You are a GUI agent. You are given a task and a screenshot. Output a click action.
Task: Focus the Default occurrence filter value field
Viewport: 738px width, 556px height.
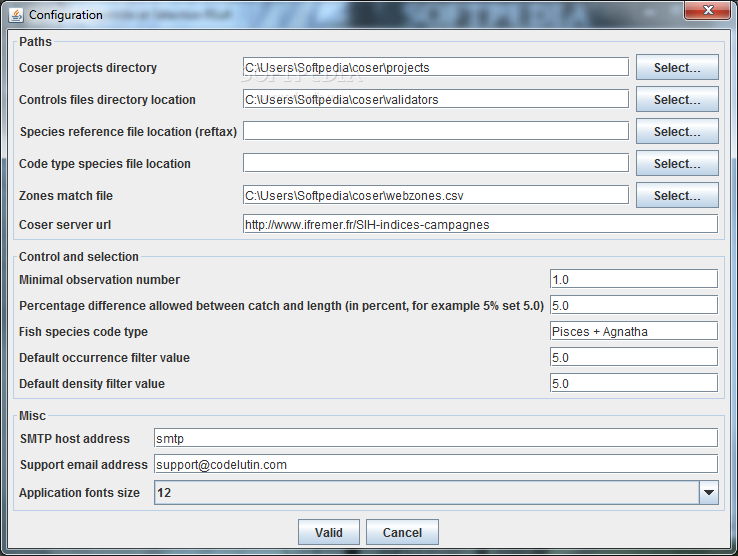pos(634,357)
